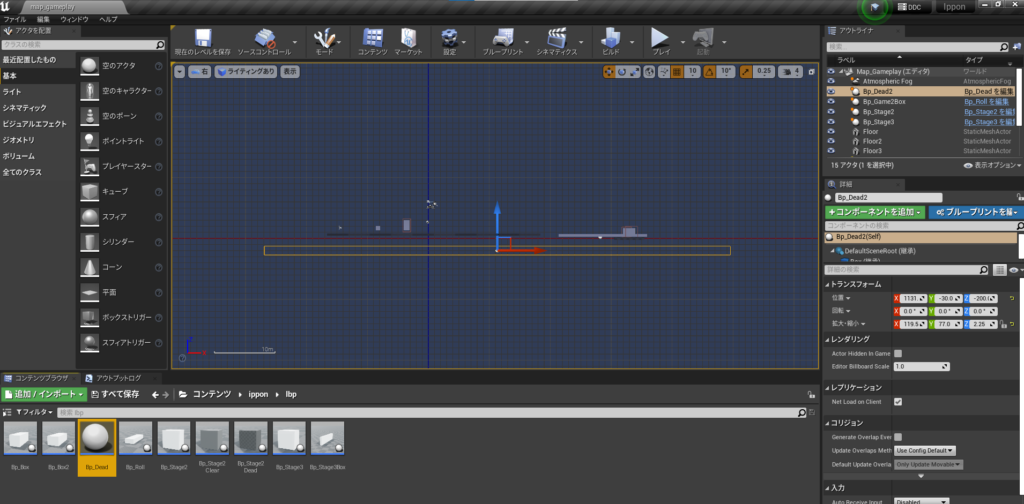This screenshot has height=504, width=1024.
Task: Click the green 追加/インポート button
Action: click(42, 395)
